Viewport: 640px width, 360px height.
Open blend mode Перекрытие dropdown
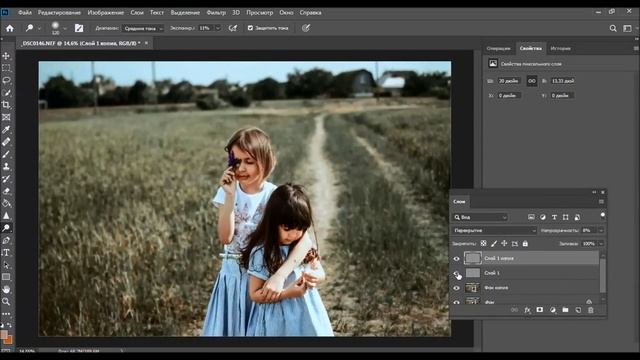[x=494, y=231]
